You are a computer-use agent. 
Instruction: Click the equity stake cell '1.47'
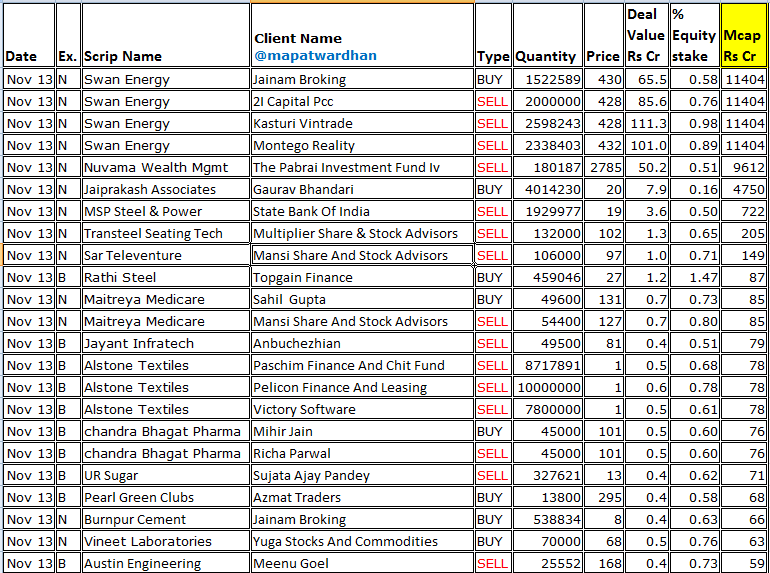tap(694, 277)
